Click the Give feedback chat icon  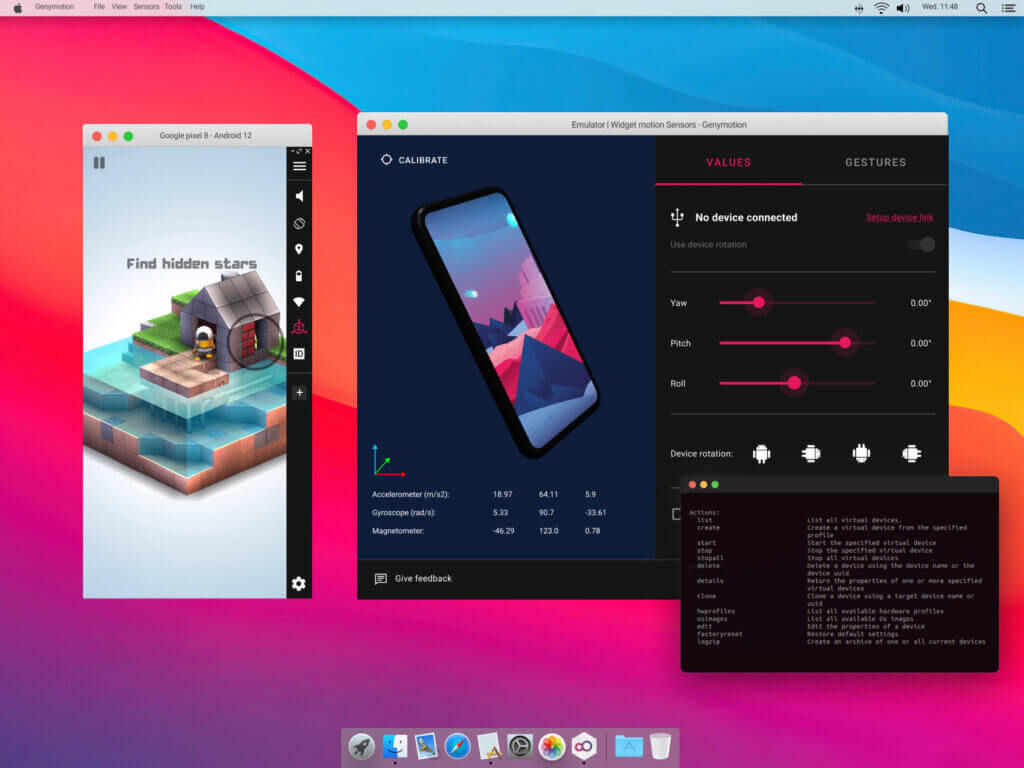[381, 579]
